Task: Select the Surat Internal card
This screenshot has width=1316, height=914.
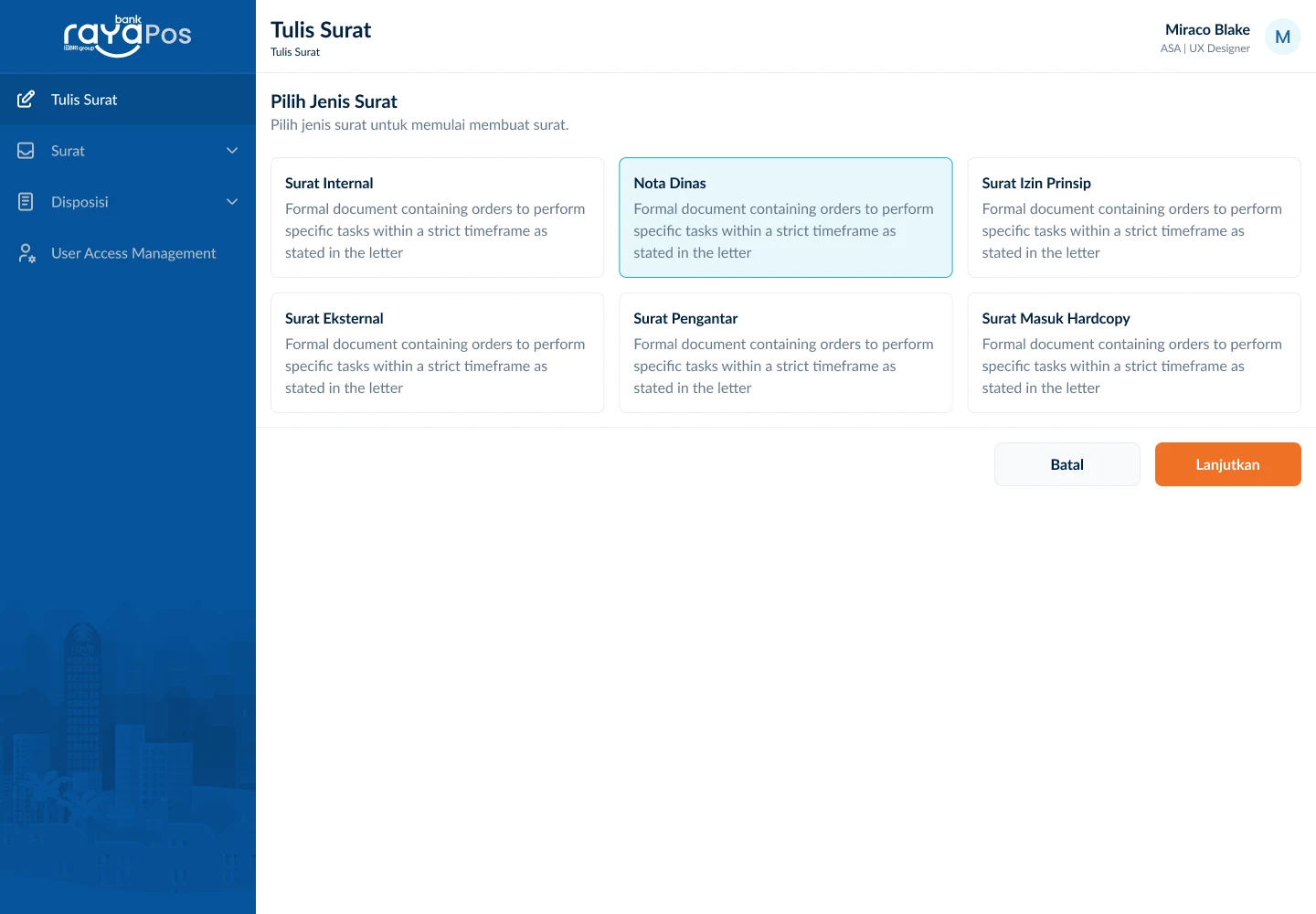Action: (438, 218)
